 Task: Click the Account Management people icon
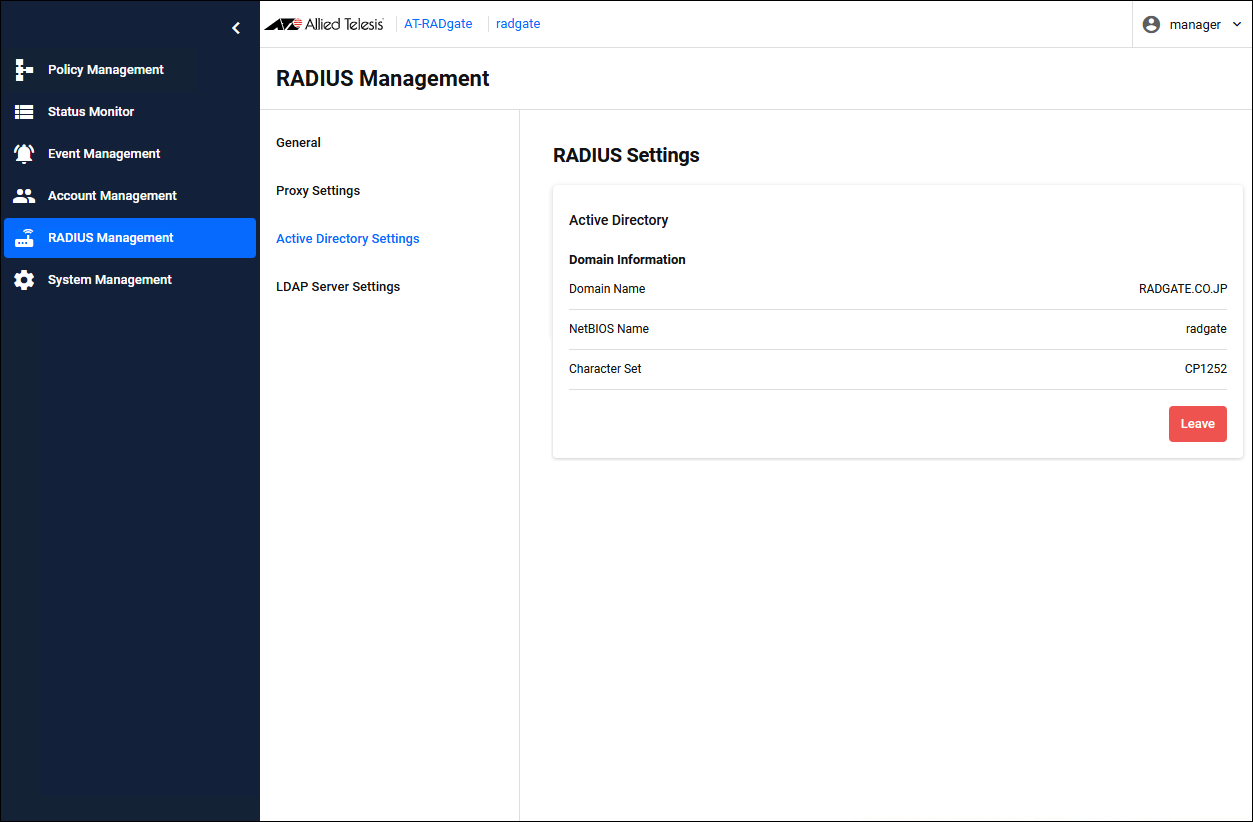pos(24,196)
